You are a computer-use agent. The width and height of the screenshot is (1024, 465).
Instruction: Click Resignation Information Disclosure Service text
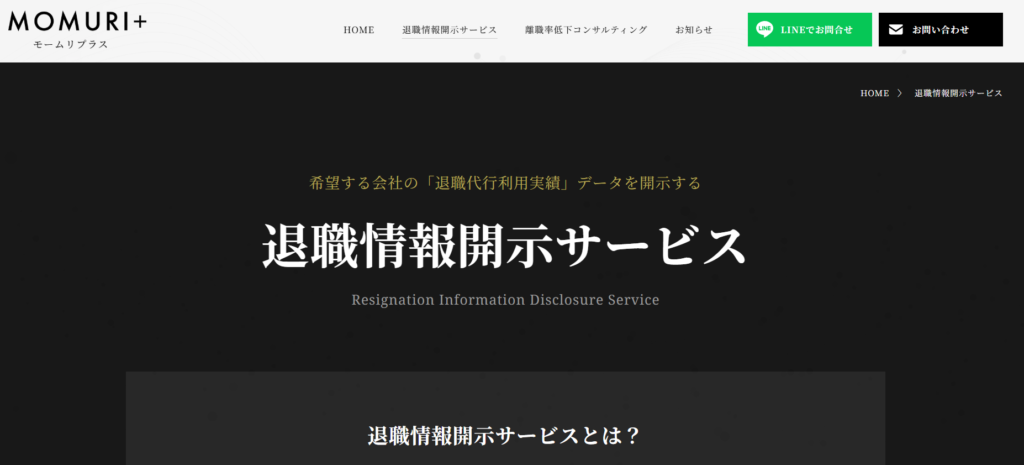click(505, 300)
